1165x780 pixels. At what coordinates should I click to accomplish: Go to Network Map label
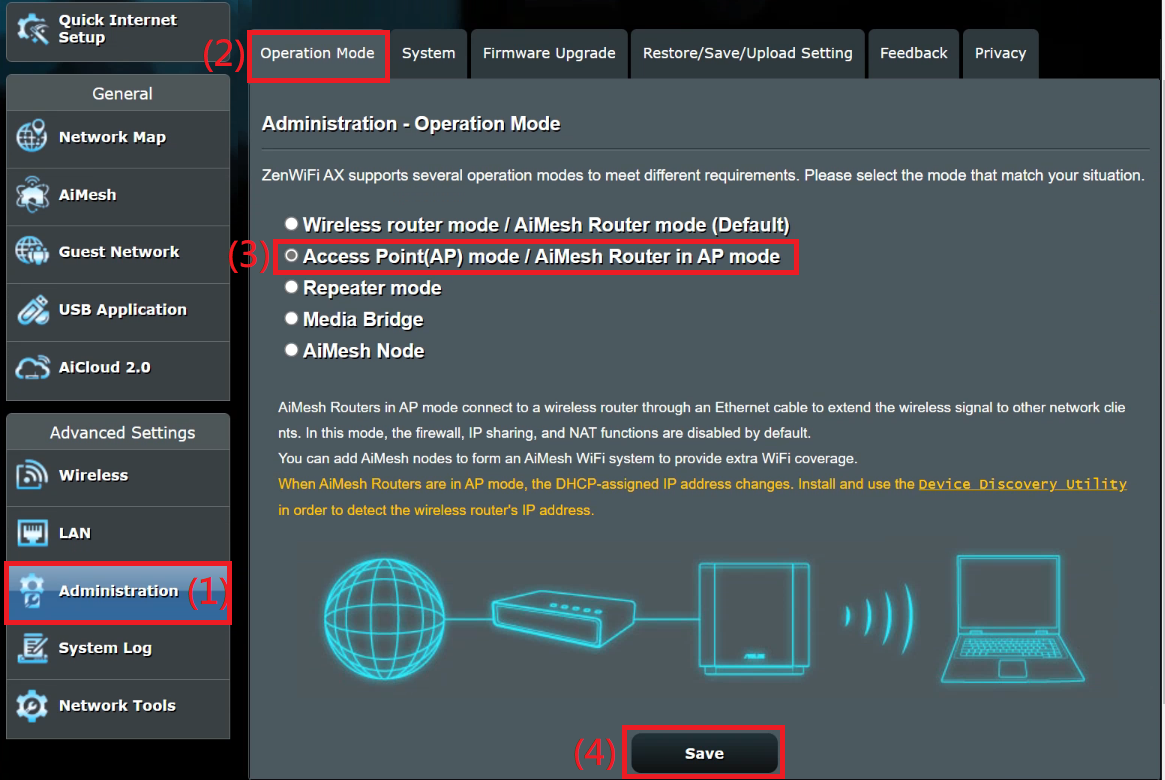(x=112, y=137)
